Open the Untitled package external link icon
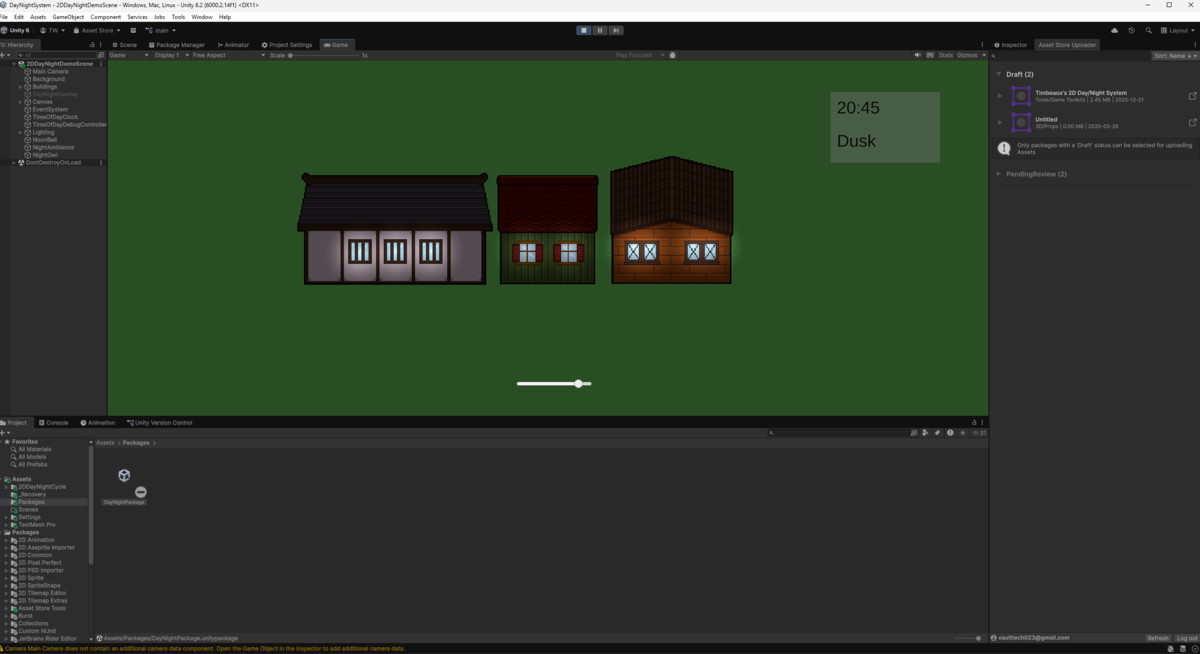 coord(1192,122)
